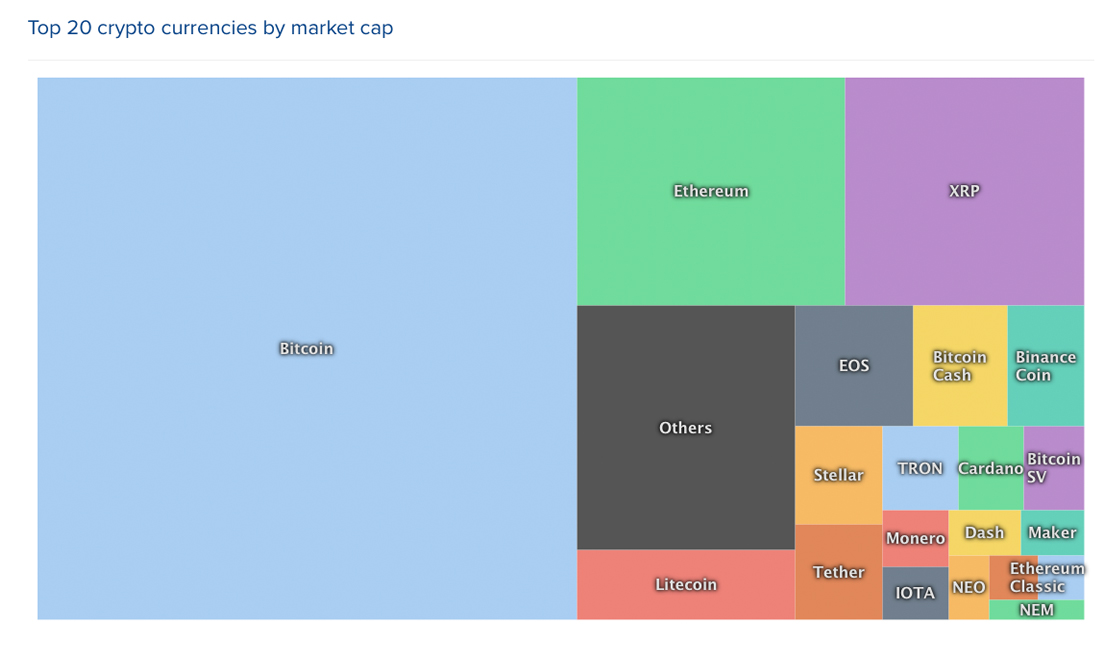The width and height of the screenshot is (1100, 650).
Task: Click the Stellar orange tile
Action: click(838, 475)
